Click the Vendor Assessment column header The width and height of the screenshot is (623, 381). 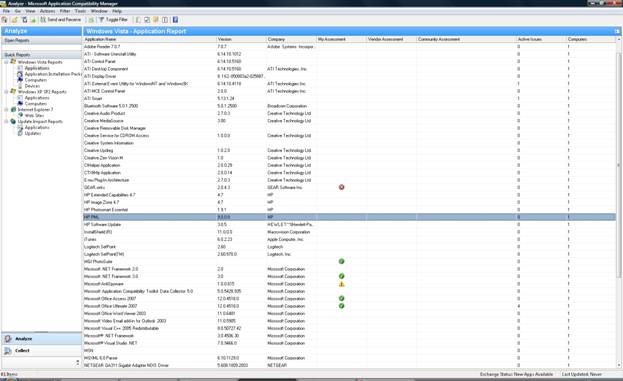click(391, 39)
